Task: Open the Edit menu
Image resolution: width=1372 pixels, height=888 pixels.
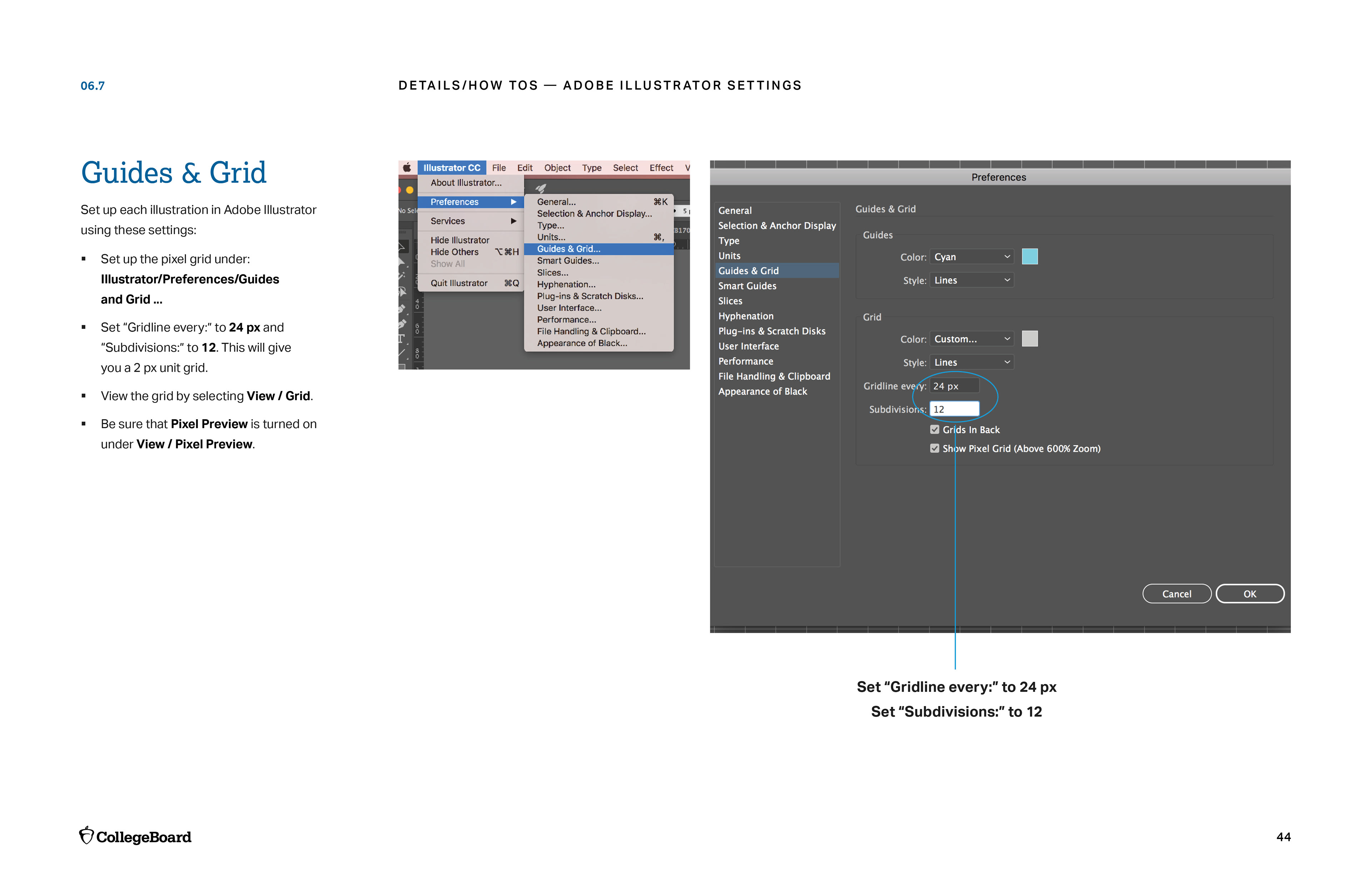Action: [525, 168]
